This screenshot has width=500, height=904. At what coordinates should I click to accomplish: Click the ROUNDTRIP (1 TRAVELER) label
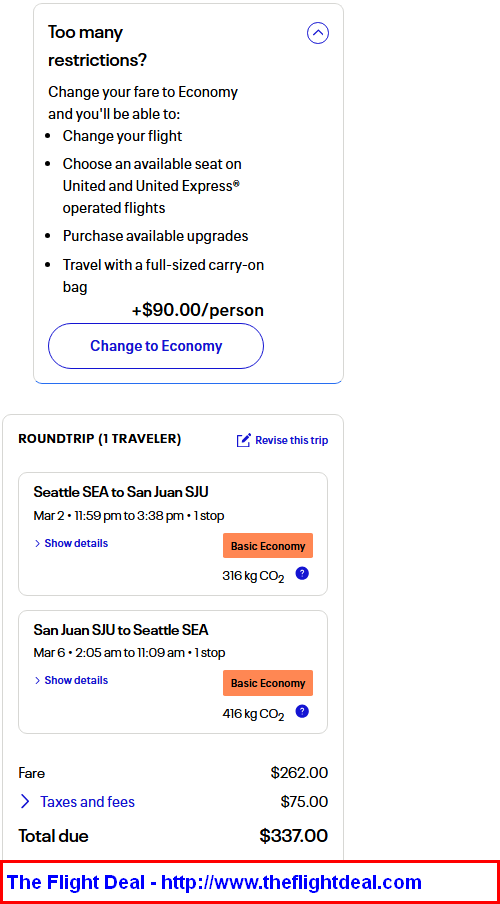coord(100,439)
